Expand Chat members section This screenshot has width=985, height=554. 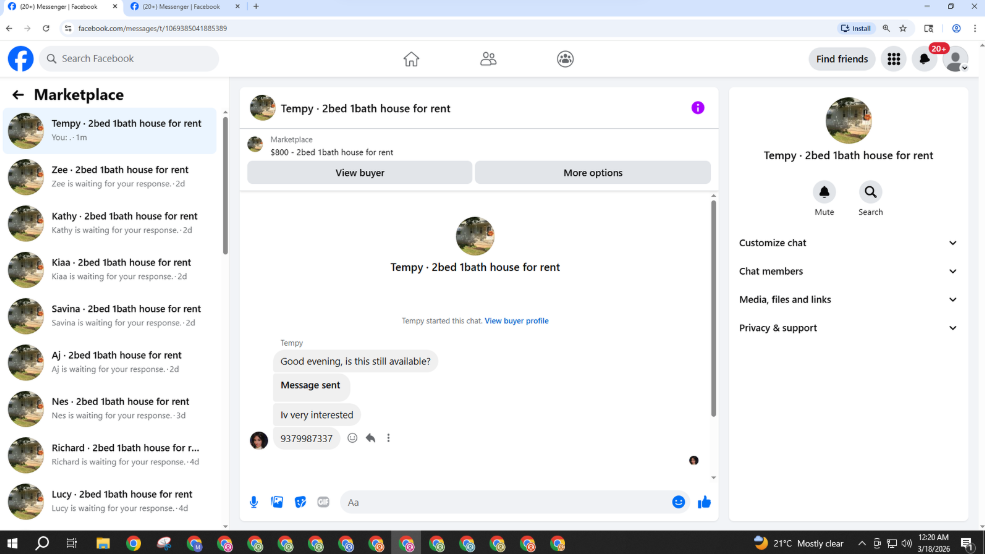pos(848,271)
